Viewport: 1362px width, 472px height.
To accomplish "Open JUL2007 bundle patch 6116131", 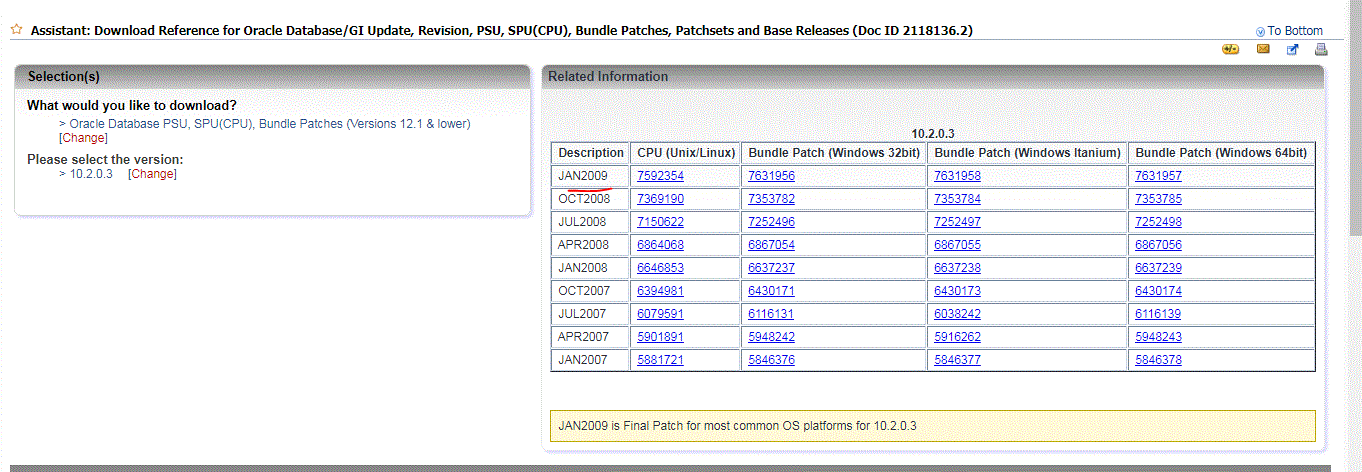I will (x=771, y=314).
